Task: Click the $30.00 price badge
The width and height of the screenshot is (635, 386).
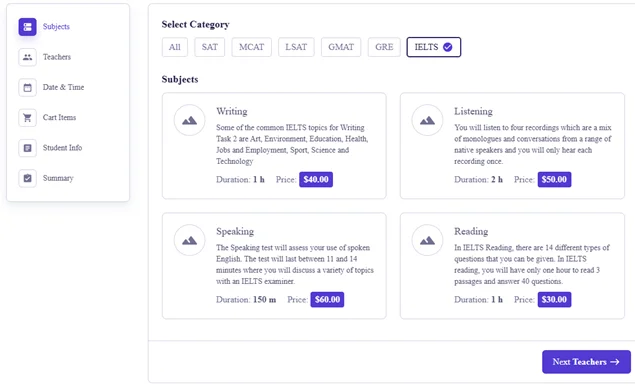Action: click(x=554, y=300)
